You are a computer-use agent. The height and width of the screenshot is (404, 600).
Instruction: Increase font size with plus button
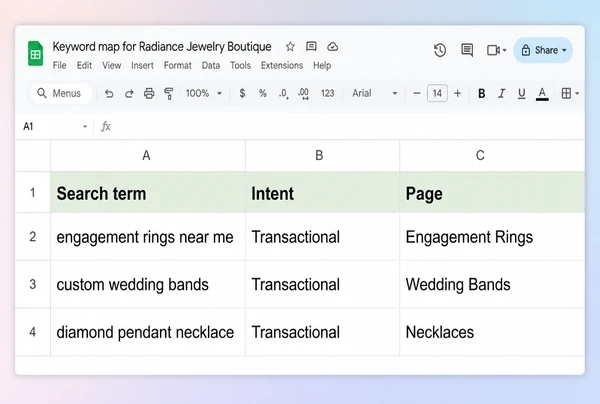[x=457, y=93]
